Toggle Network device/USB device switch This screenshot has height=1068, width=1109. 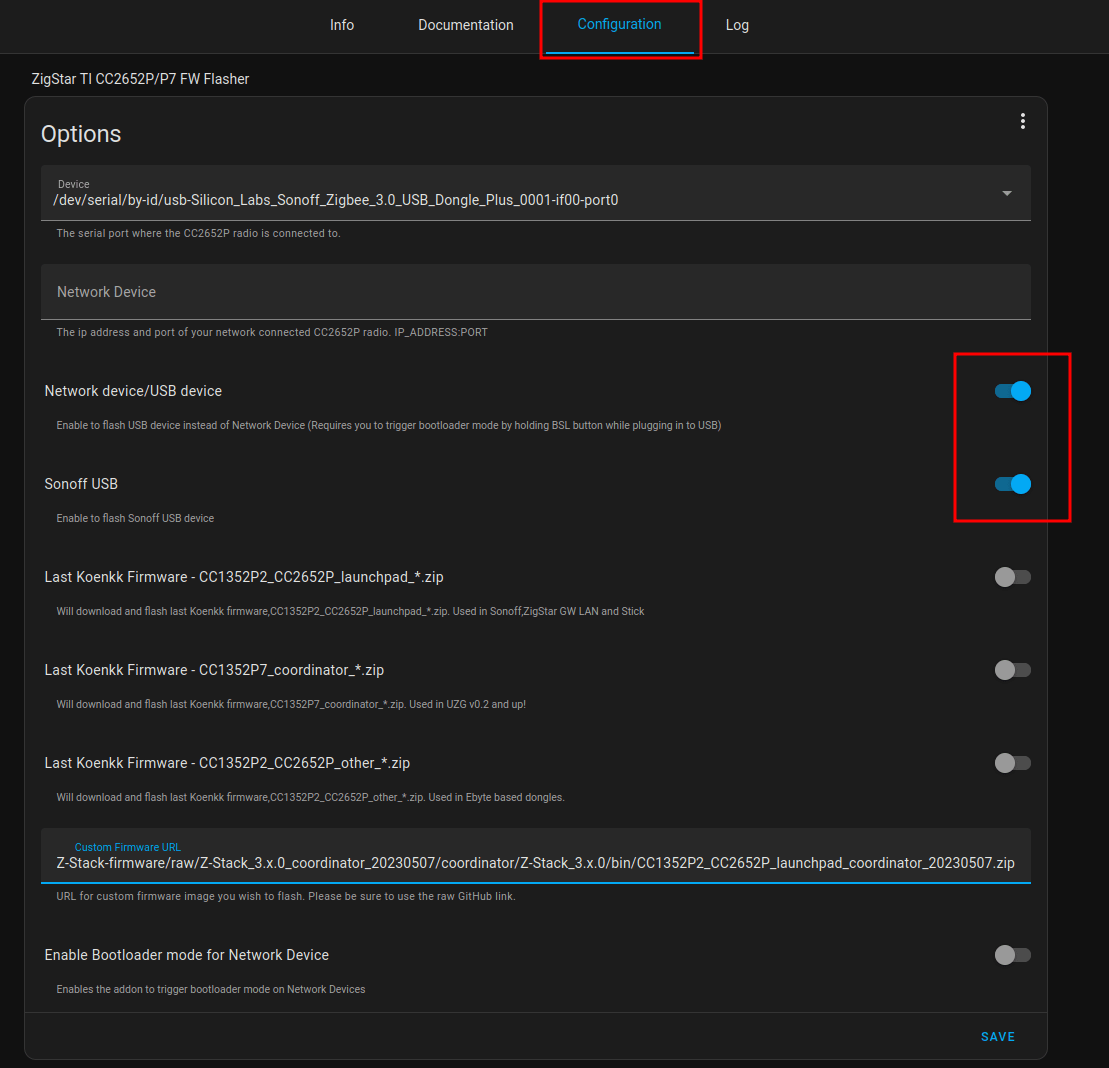(x=1012, y=391)
